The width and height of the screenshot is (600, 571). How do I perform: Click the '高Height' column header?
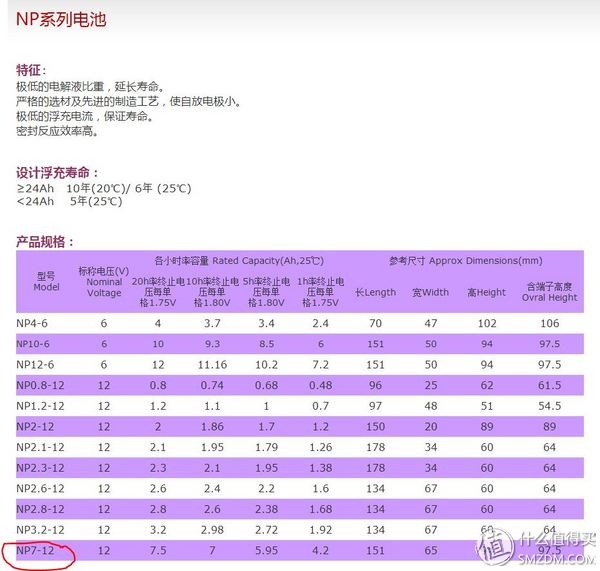click(486, 292)
